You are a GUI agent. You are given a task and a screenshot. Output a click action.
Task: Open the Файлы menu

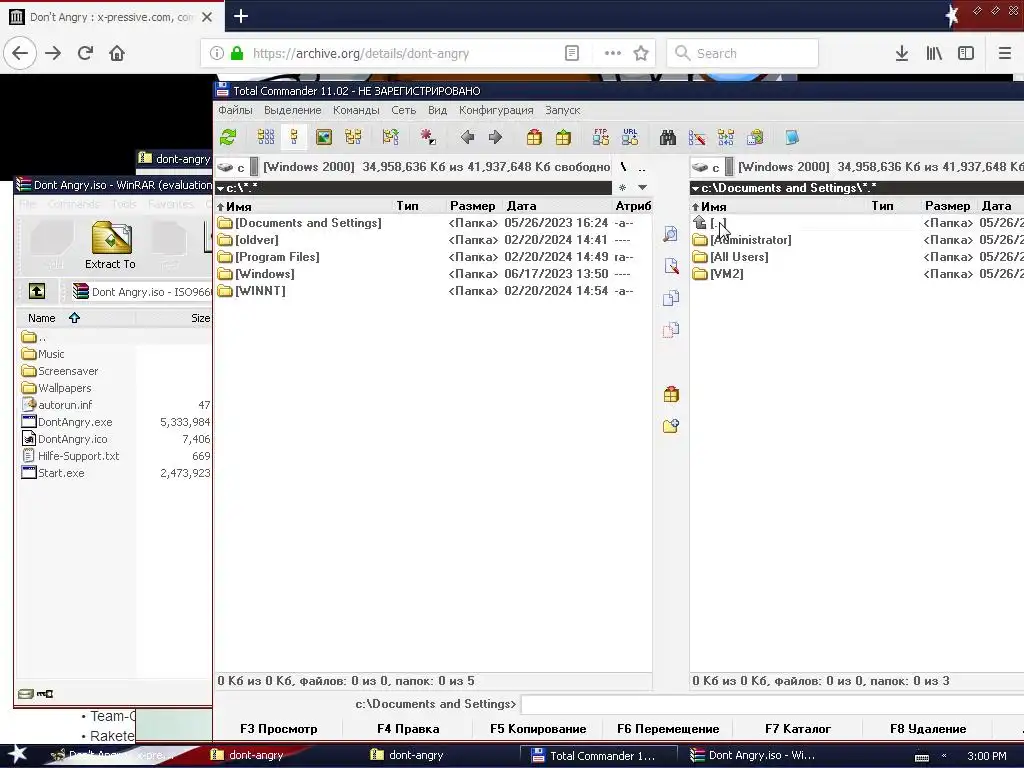235,110
